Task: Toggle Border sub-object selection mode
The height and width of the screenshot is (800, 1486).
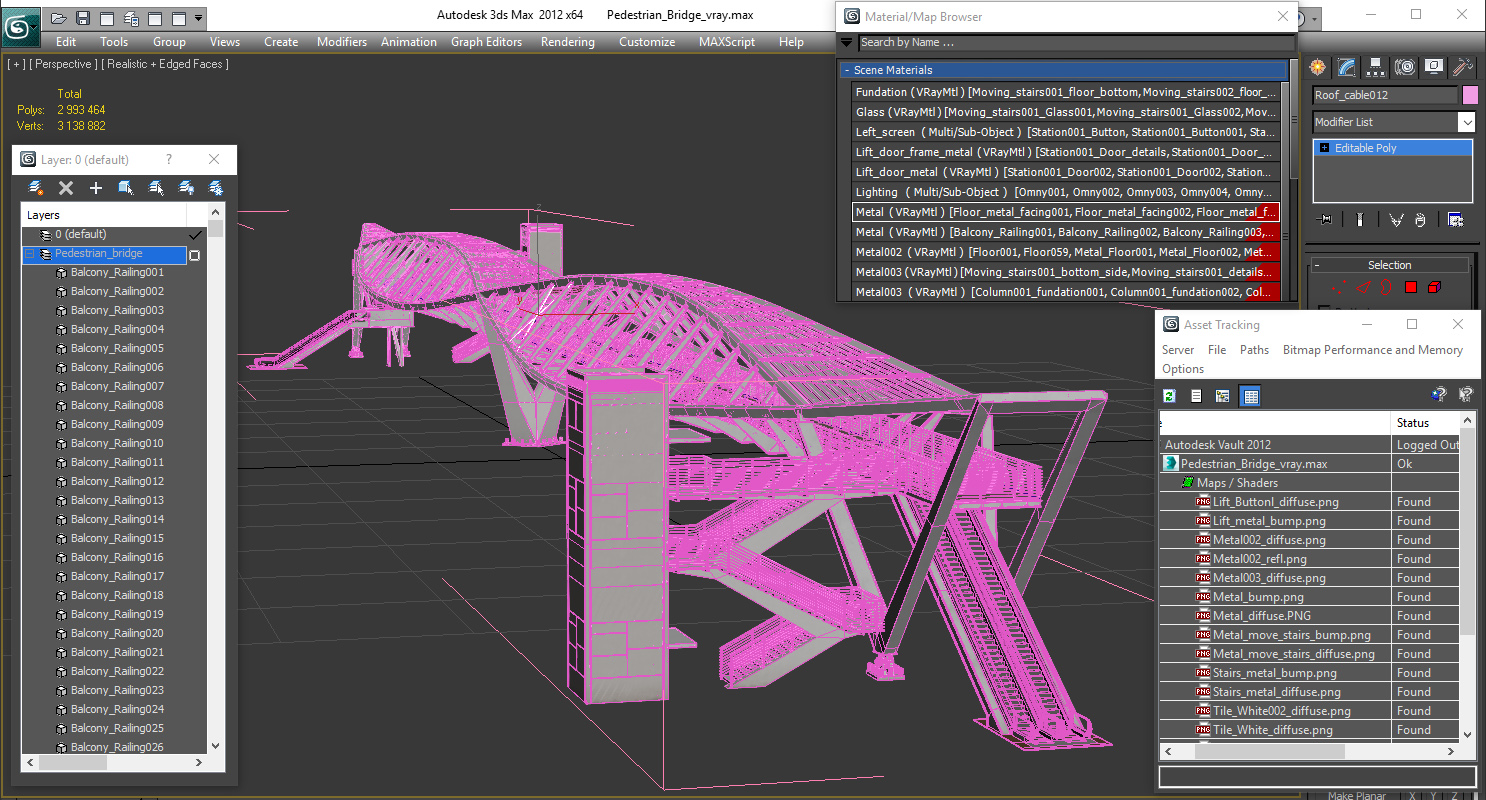Action: (x=1386, y=288)
